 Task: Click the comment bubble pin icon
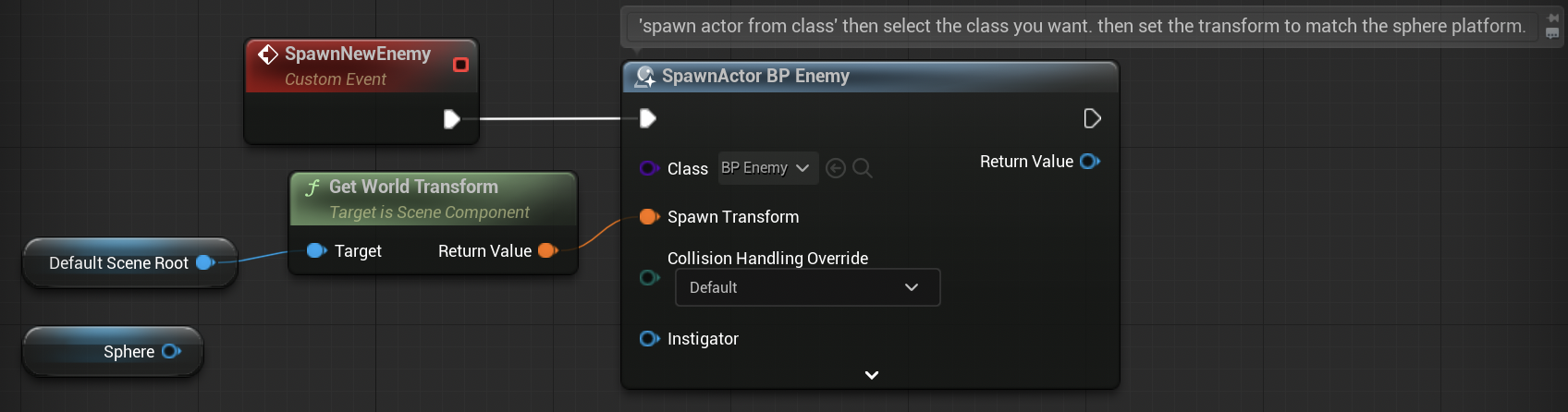coord(1553,18)
